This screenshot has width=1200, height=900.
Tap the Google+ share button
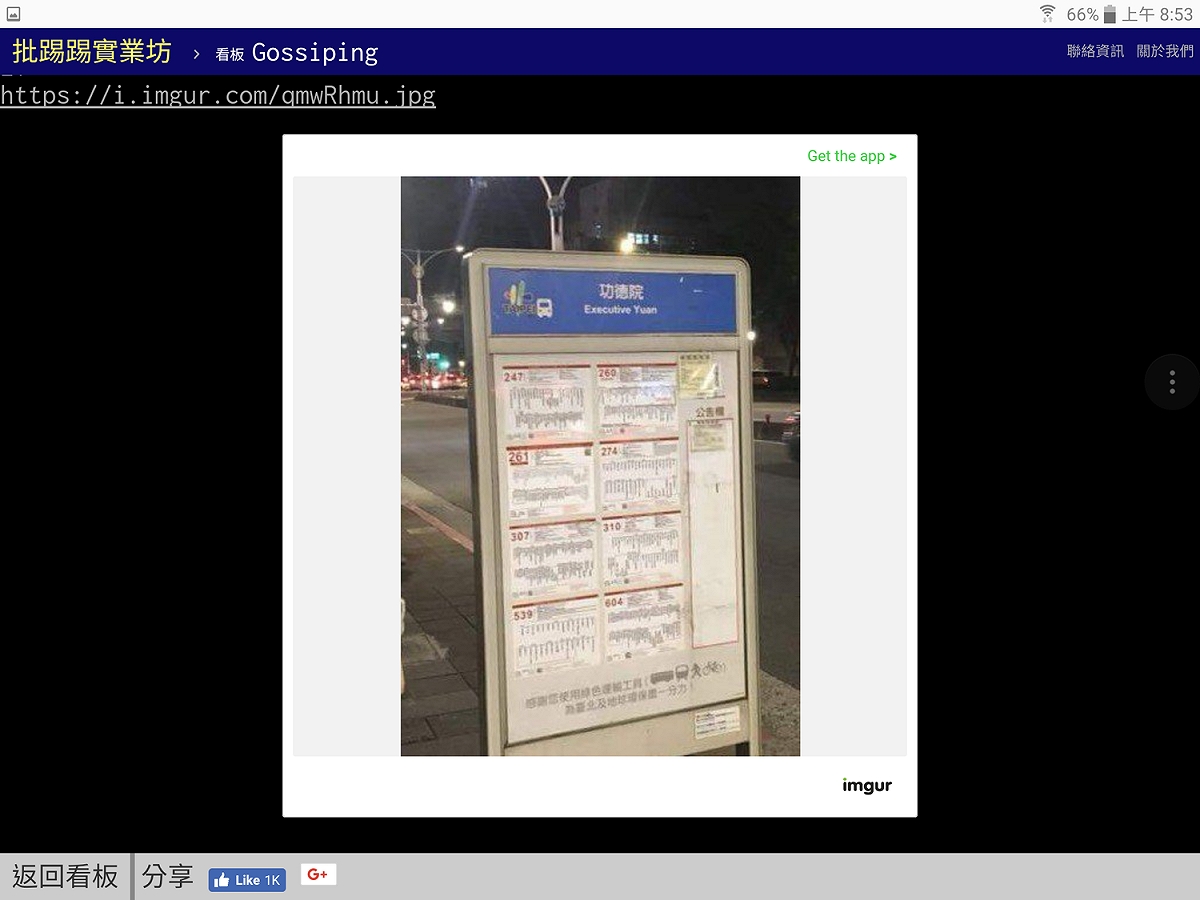click(318, 875)
